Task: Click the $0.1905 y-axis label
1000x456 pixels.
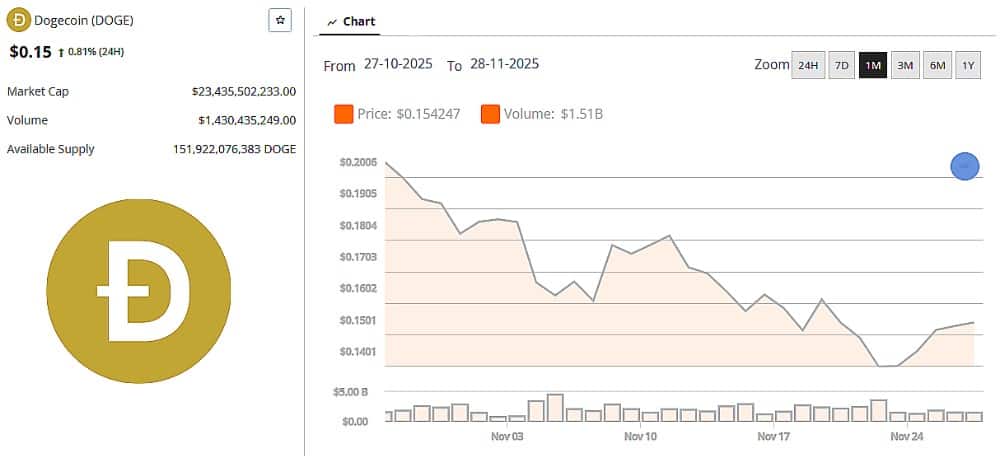Action: coord(358,194)
